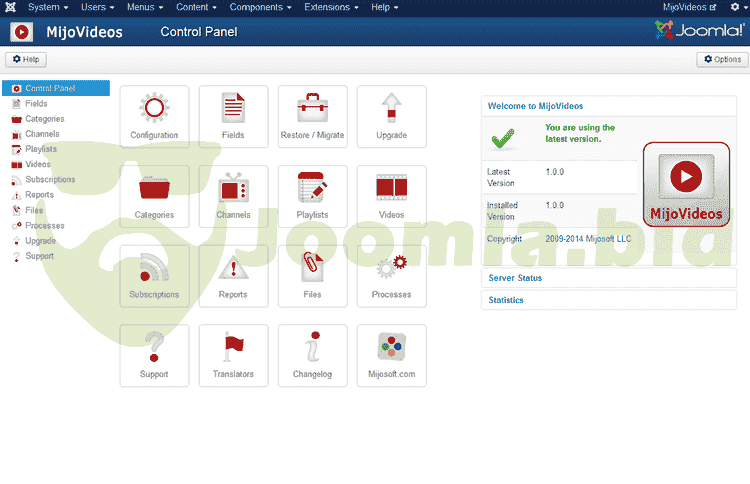Click the Restore / Migrate toolbox icon
Viewport: 750px width, 484px height.
312,108
